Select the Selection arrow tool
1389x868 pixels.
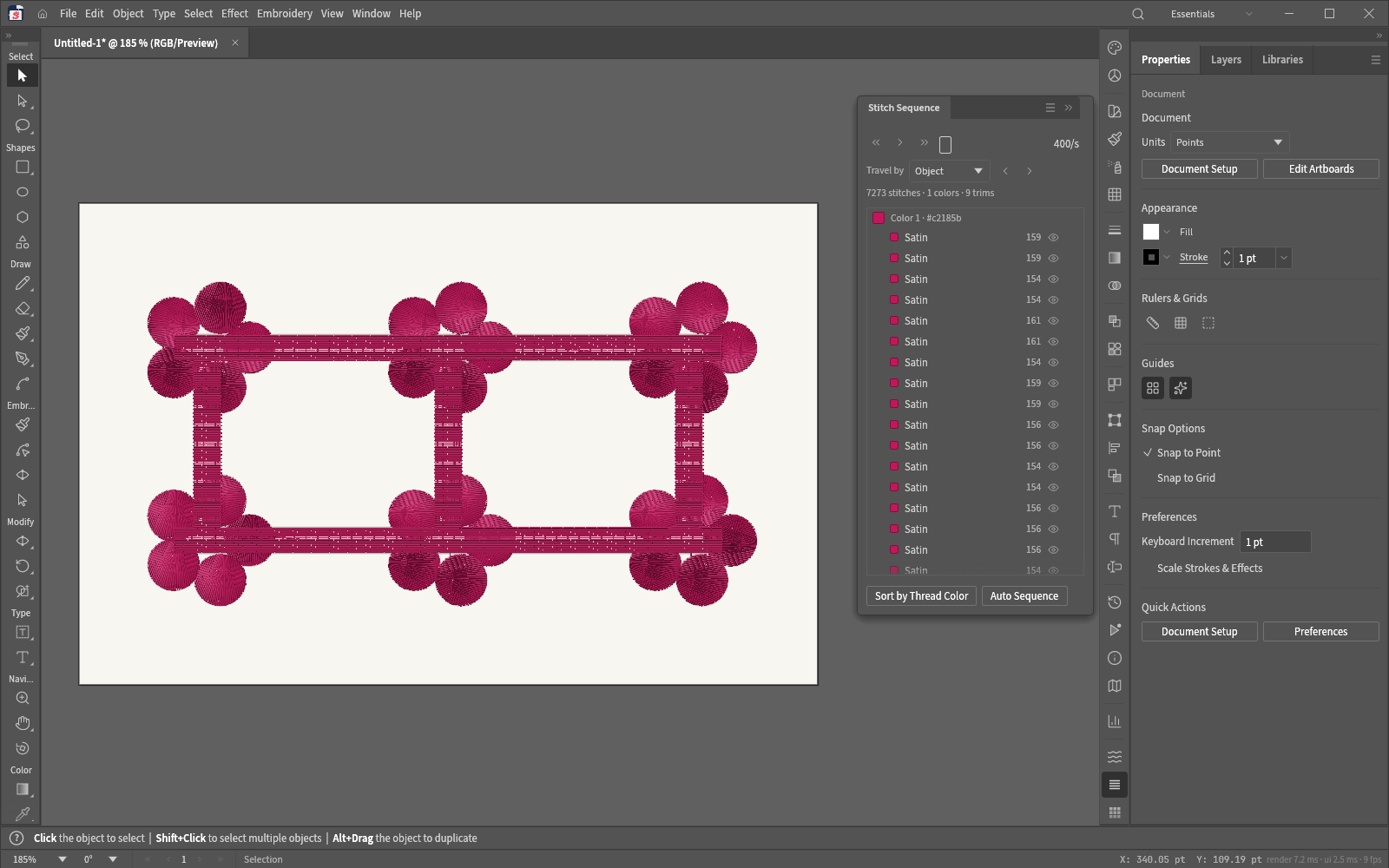point(23,76)
